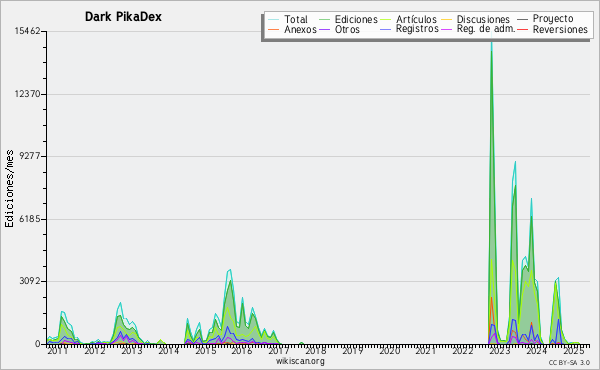Click the 2013 x-axis label
Viewport: 600px width, 370px height.
(132, 350)
